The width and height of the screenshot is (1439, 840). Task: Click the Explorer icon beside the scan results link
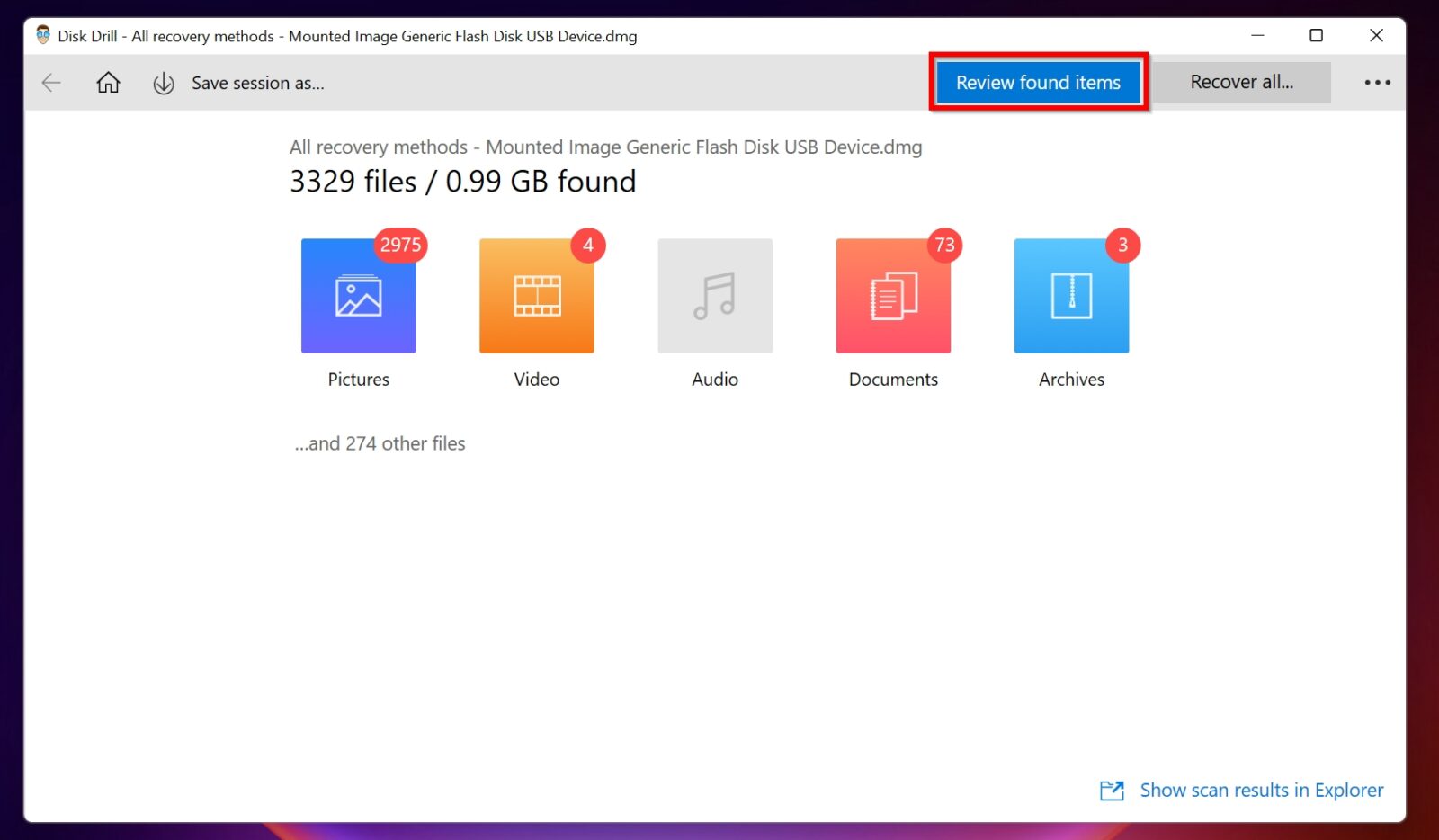[x=1113, y=791]
